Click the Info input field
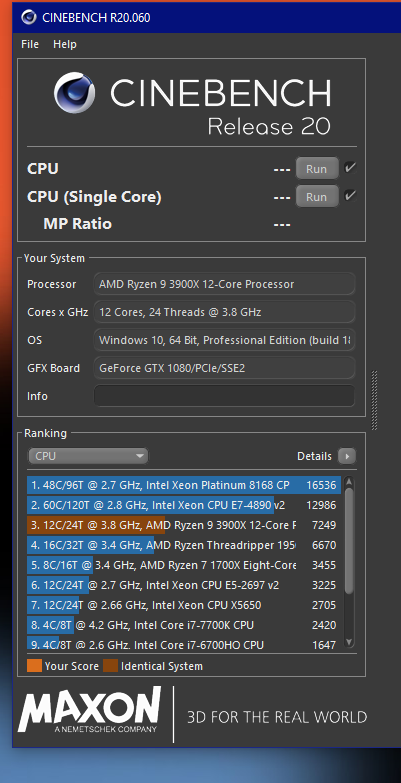 (224, 396)
